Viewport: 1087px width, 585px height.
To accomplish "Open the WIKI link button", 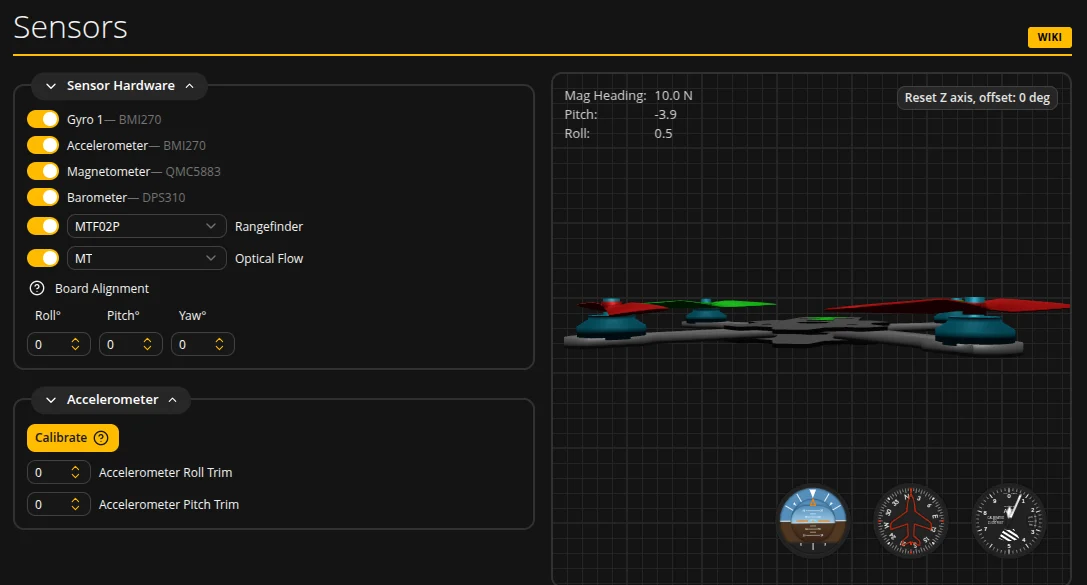I will point(1049,37).
